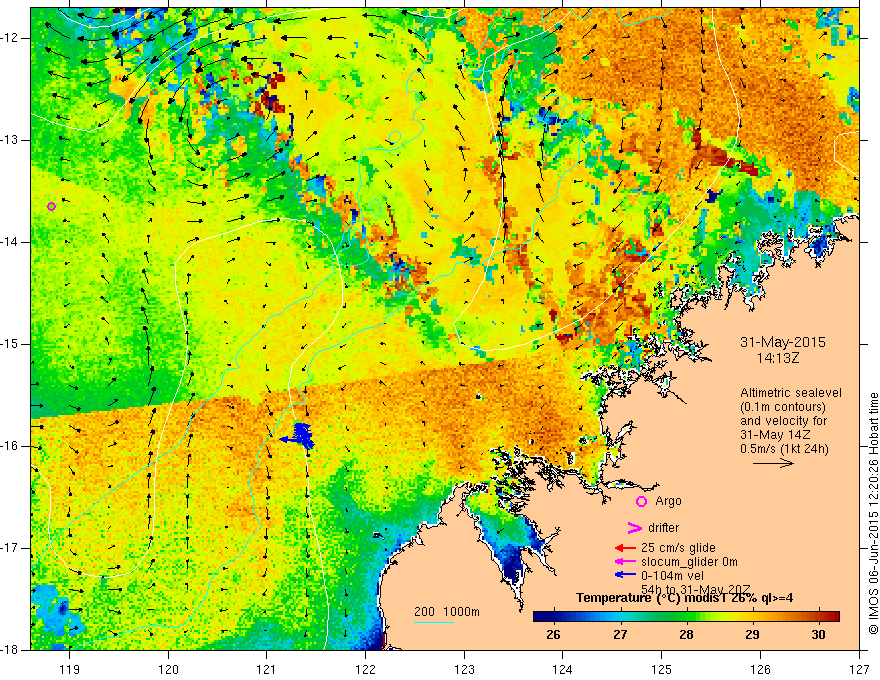
Task: Click the drifter legend label
Action: 663,528
